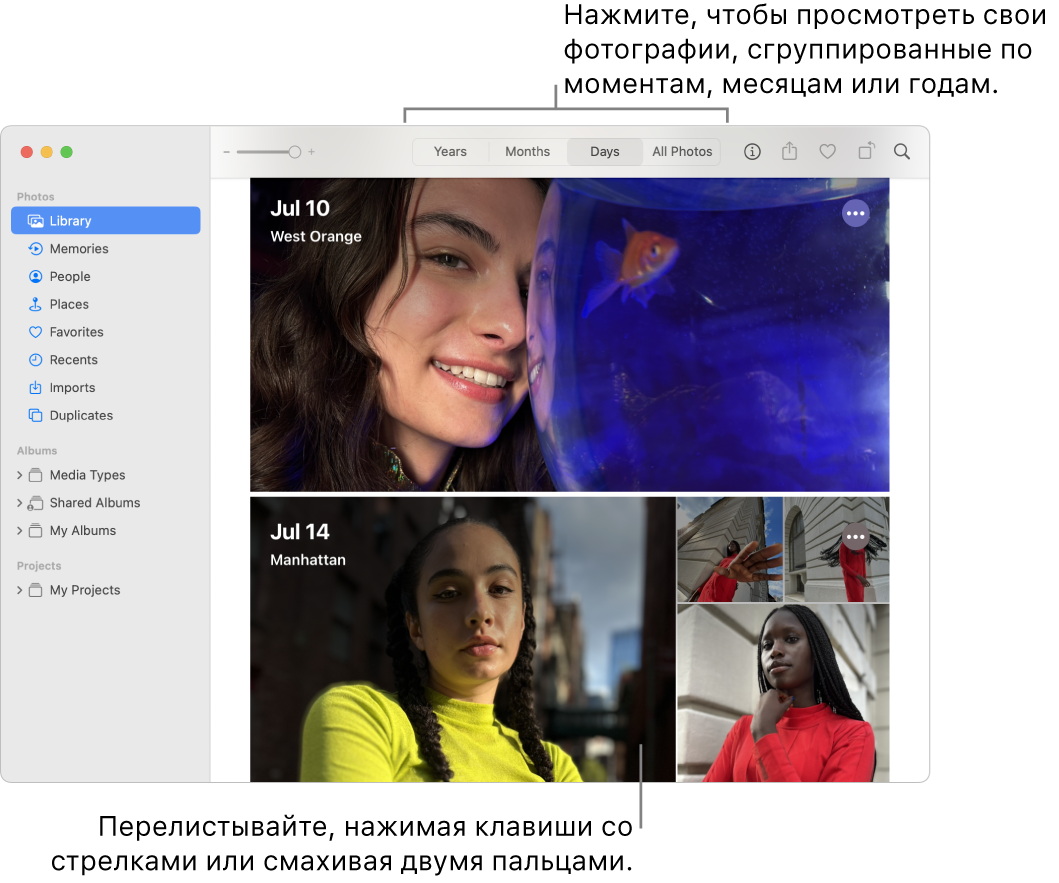Click the Share icon in toolbar
The width and height of the screenshot is (1059, 883).
pos(790,151)
